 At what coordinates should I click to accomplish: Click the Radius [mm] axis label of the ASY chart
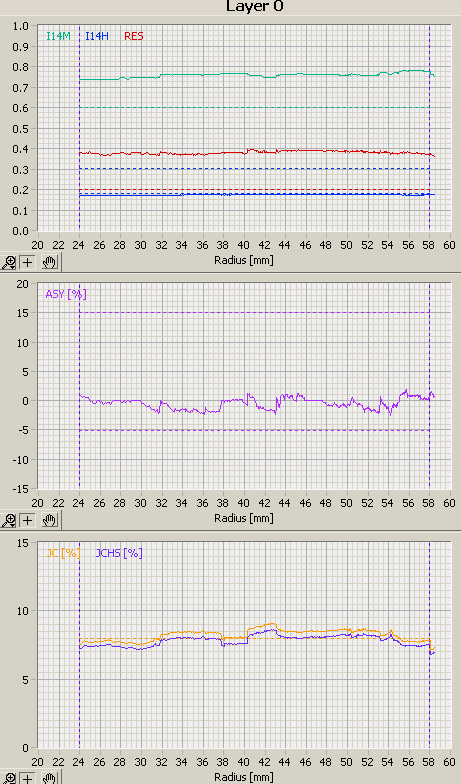(x=244, y=518)
